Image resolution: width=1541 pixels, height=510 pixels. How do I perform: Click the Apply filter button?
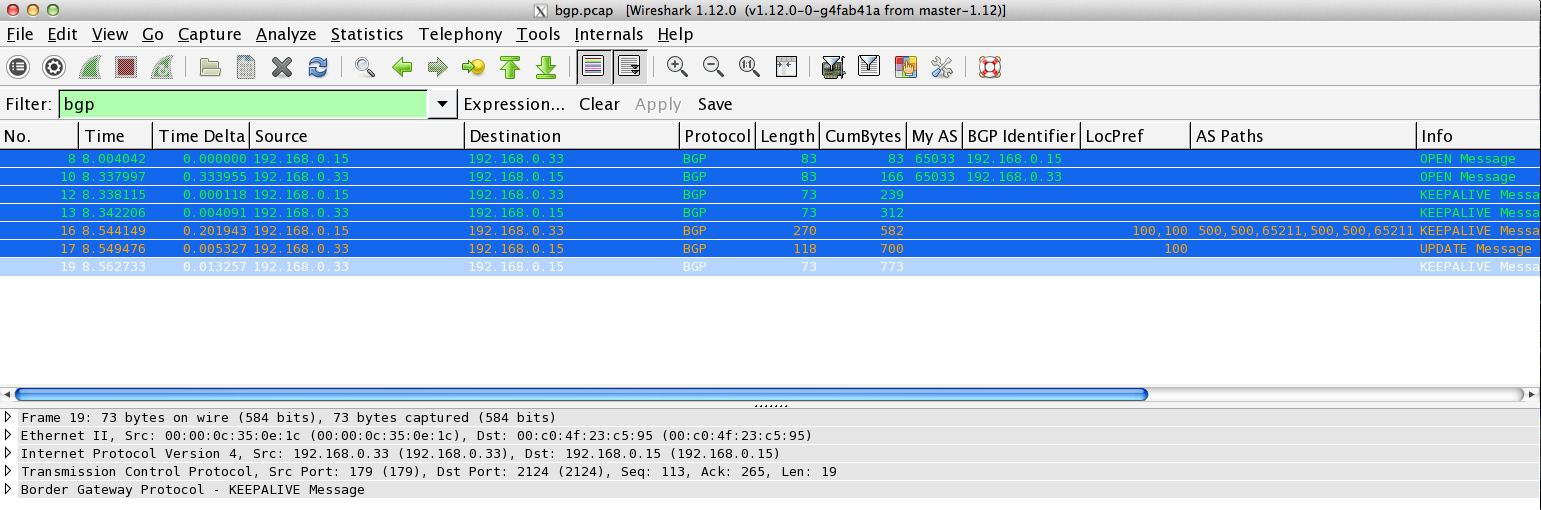658,104
